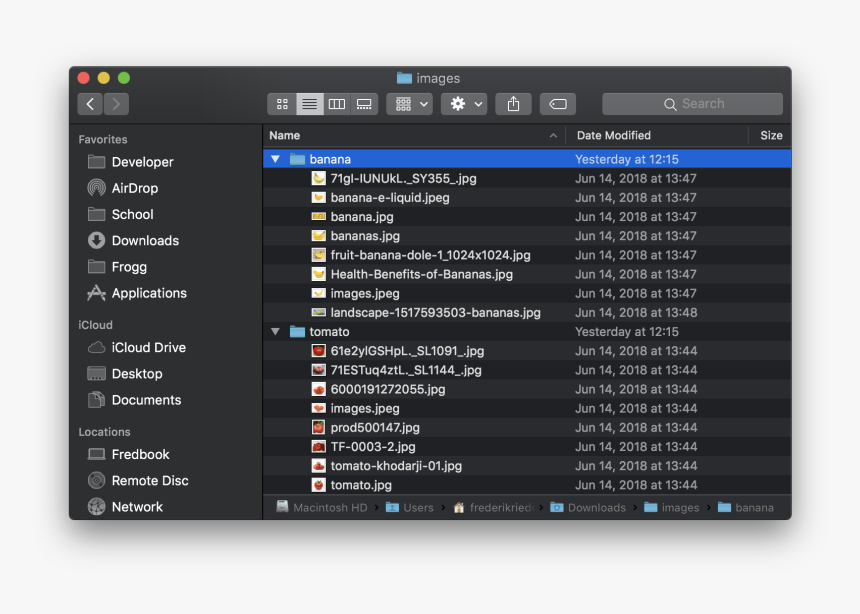Select tomato-khodarji-01.jpg in the list
The image size is (860, 614).
pyautogui.click(x=396, y=466)
